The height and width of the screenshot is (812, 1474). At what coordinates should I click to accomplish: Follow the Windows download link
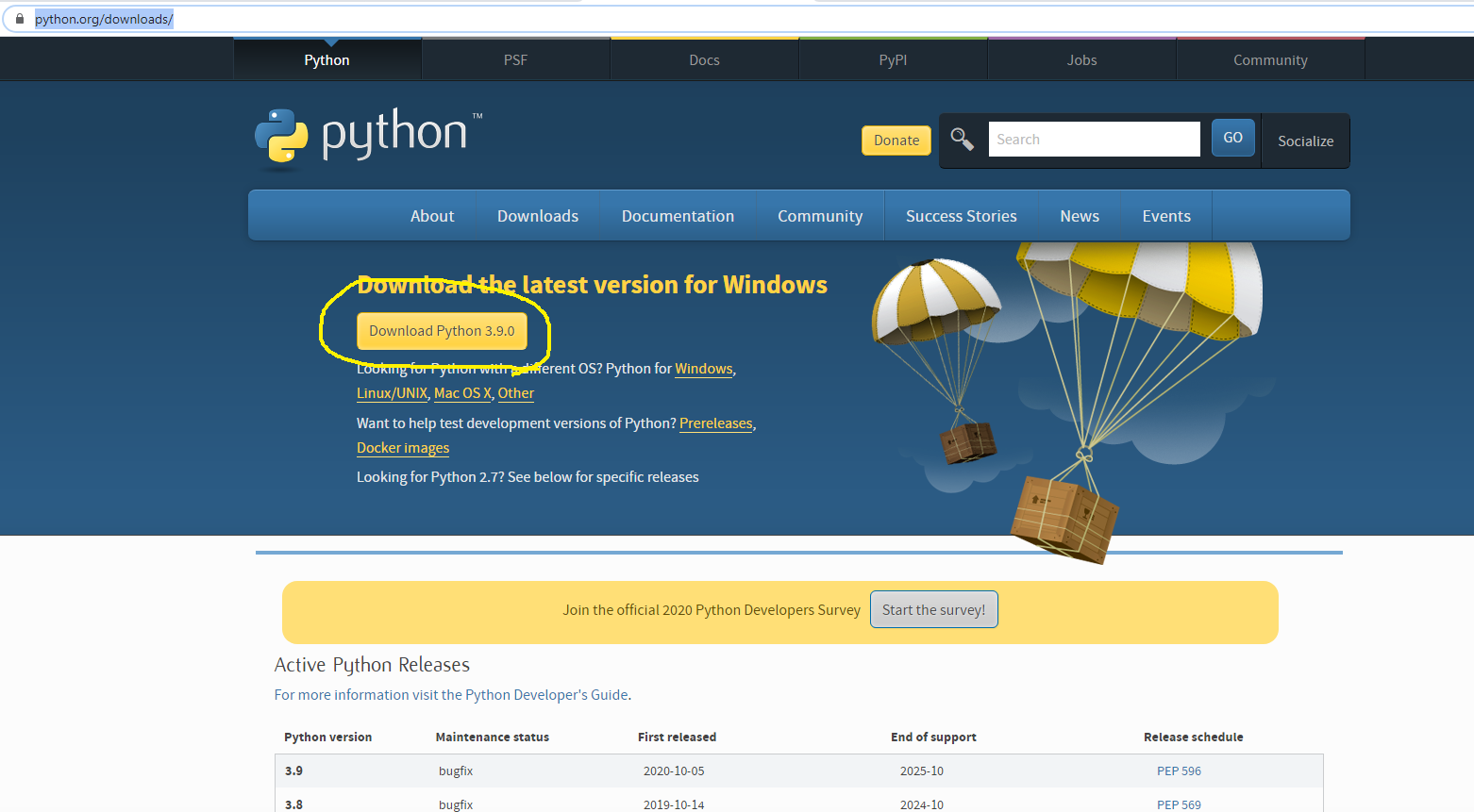(x=704, y=369)
